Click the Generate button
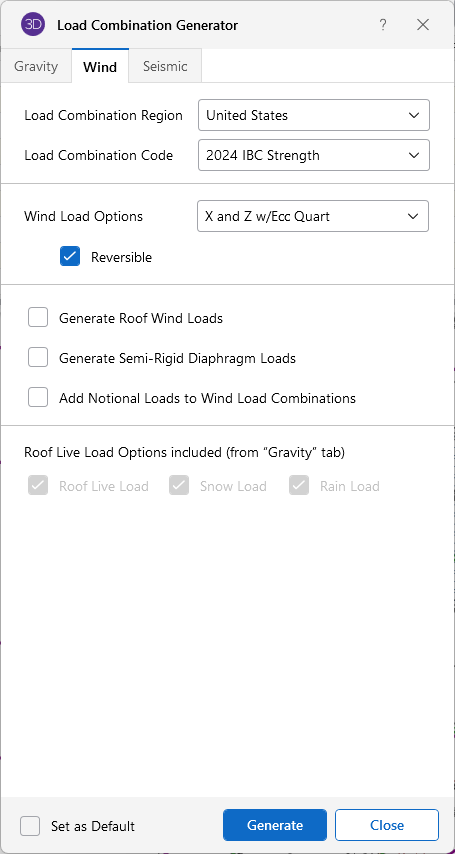 275,825
